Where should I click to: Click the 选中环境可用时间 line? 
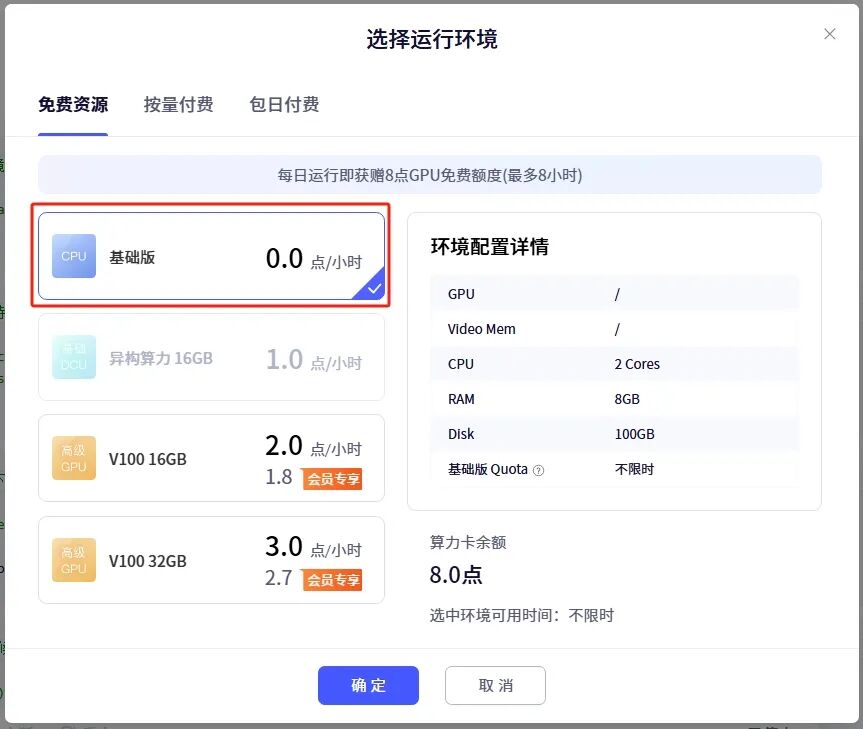[521, 615]
